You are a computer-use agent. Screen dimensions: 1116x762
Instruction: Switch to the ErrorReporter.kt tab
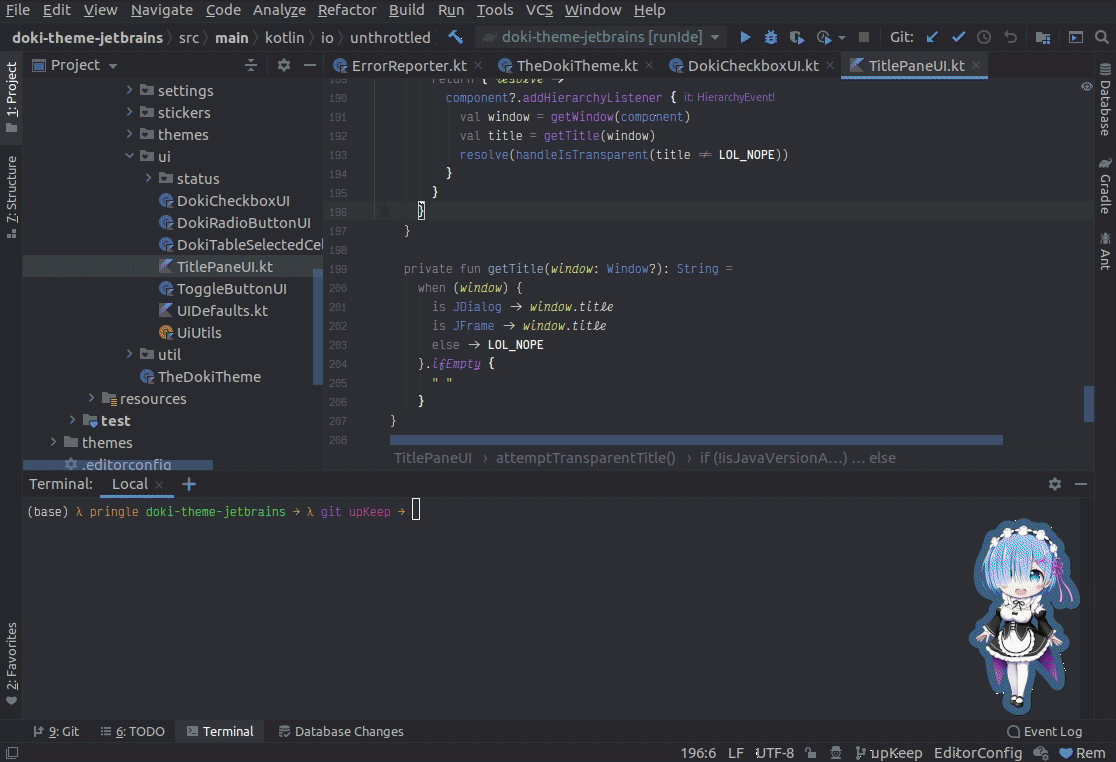pyautogui.click(x=409, y=65)
